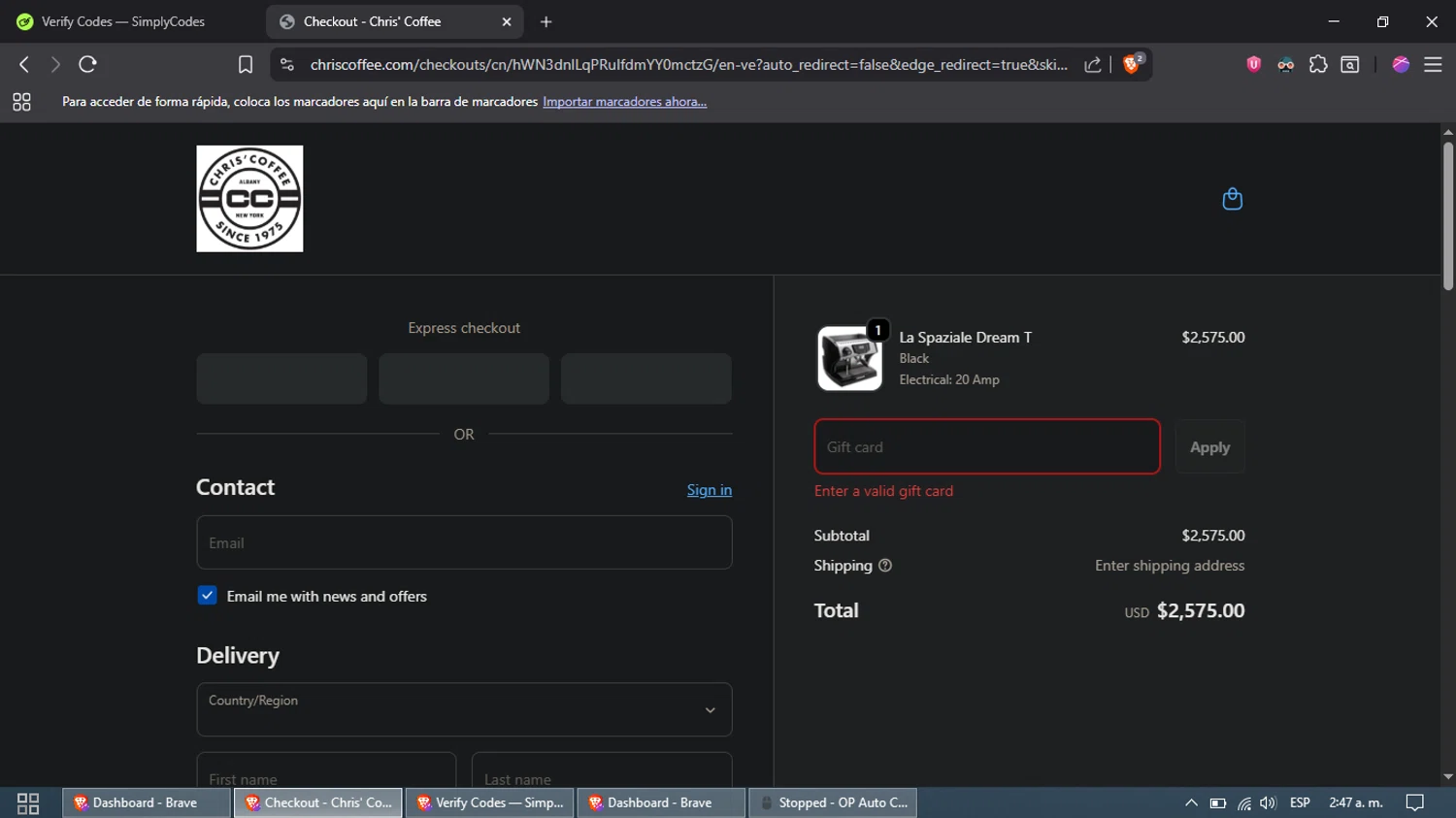Go back with browser back arrow
The height and width of the screenshot is (818, 1456).
pos(24,64)
